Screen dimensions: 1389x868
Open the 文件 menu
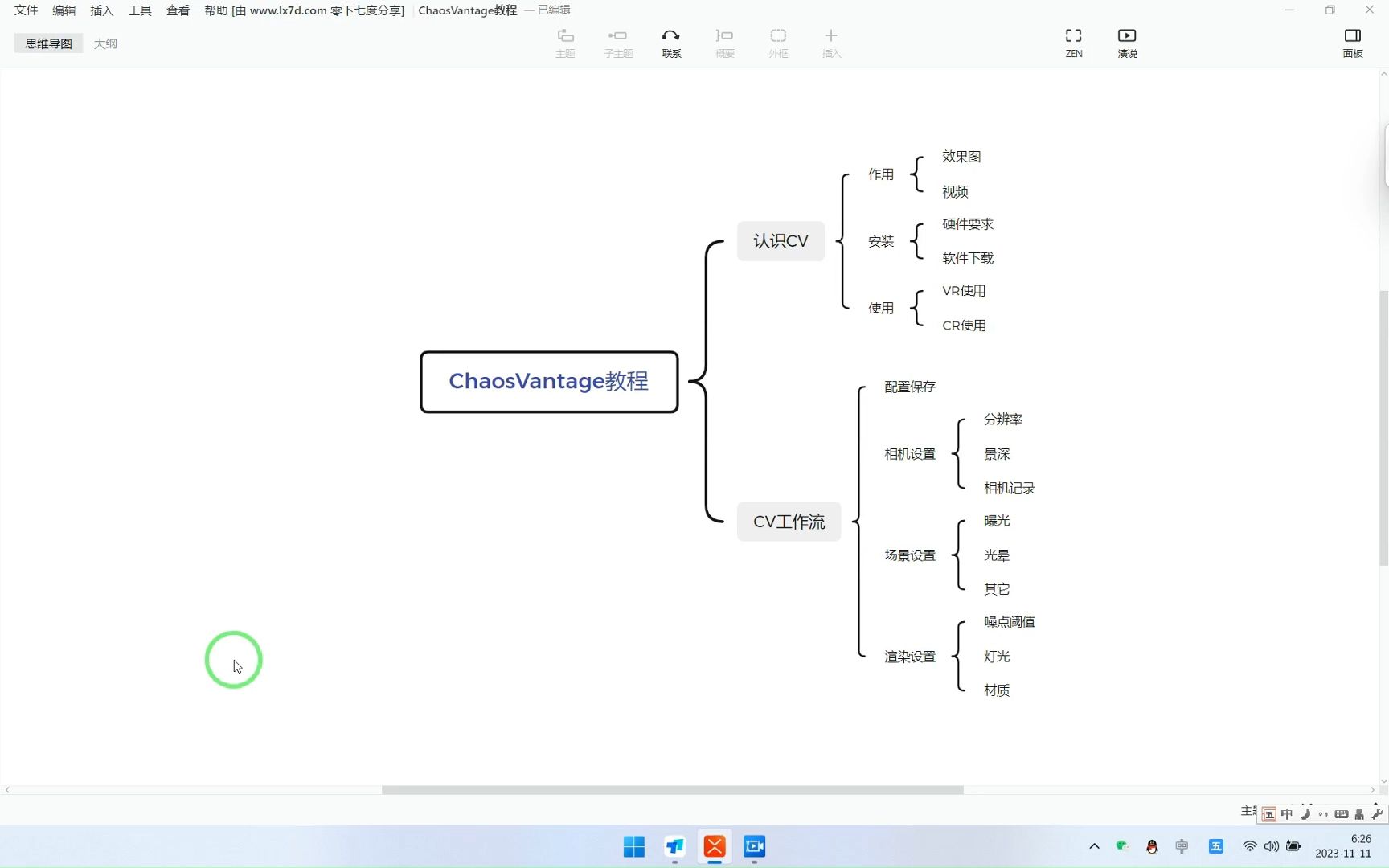click(x=26, y=10)
